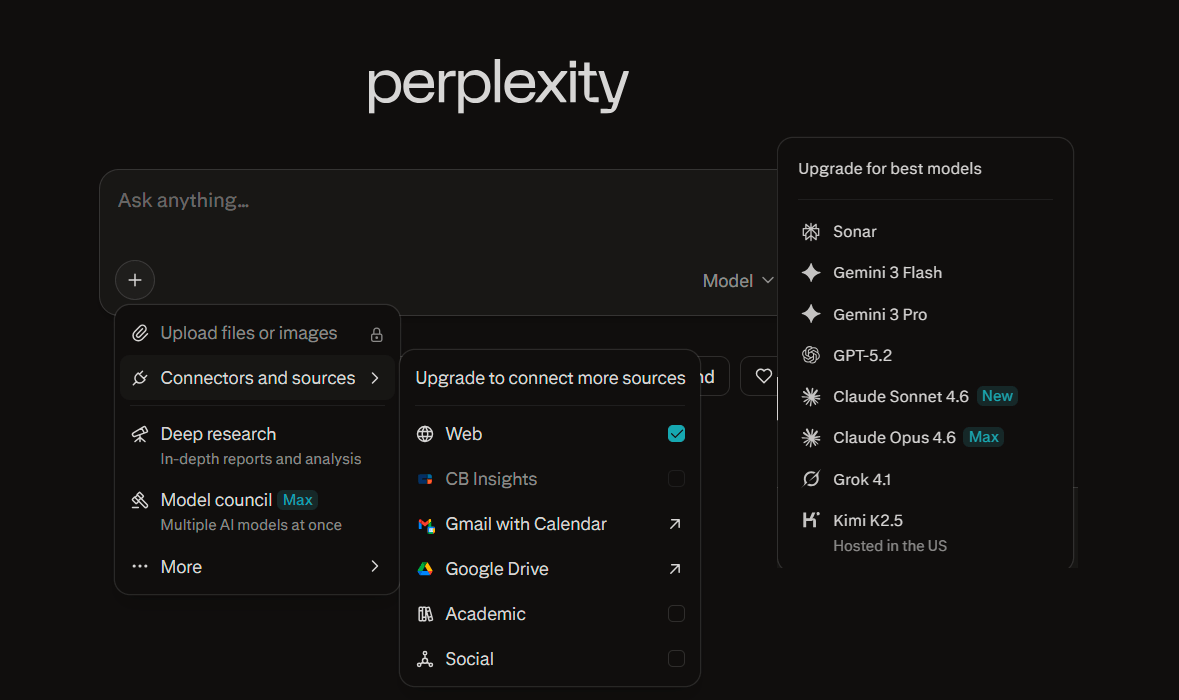Open the Model dropdown selector
The width and height of the screenshot is (1179, 700).
(x=738, y=281)
